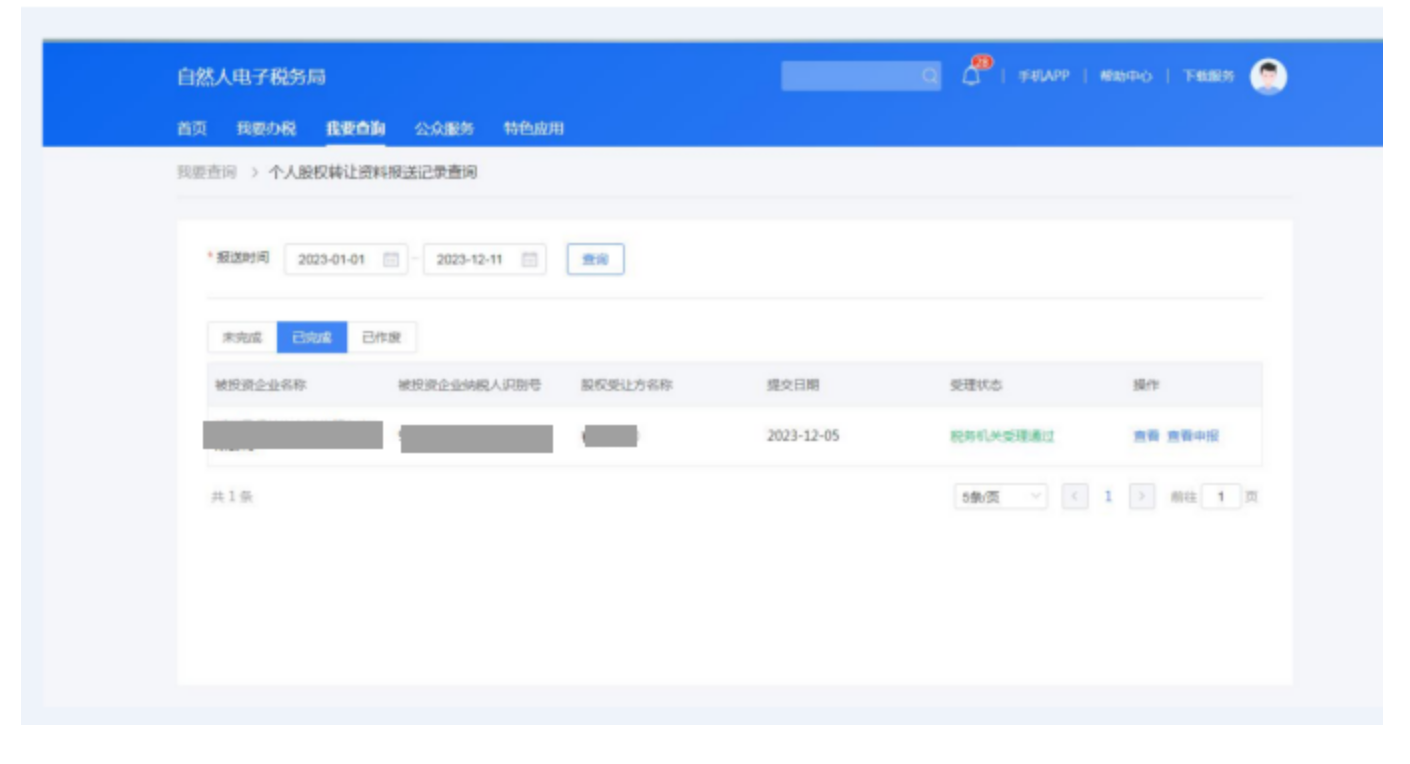1410x764 pixels.
Task: Open the 5条/页 page size dropdown
Action: tap(1001, 496)
